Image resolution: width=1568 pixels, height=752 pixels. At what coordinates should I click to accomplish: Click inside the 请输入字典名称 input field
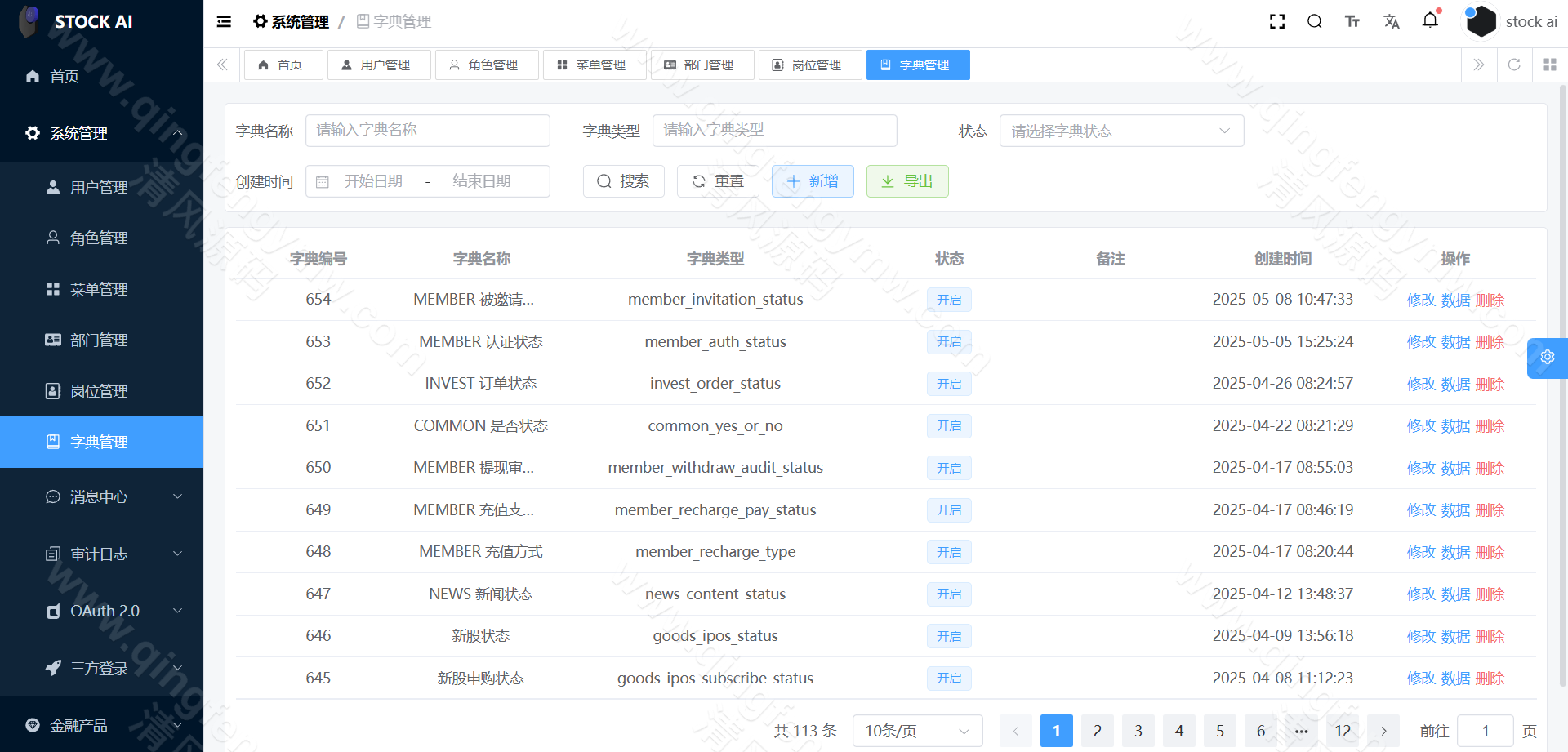click(x=427, y=131)
